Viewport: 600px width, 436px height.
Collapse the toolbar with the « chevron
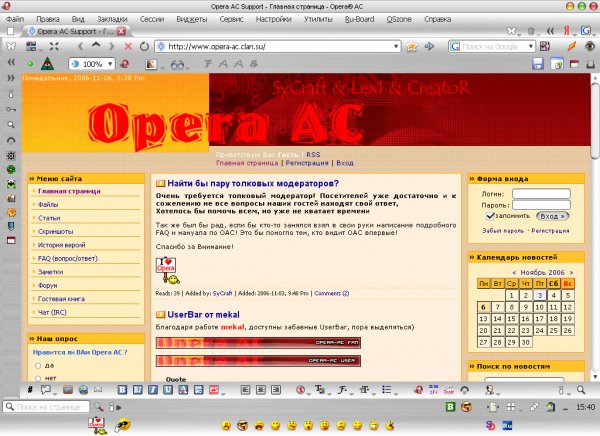[x=11, y=63]
